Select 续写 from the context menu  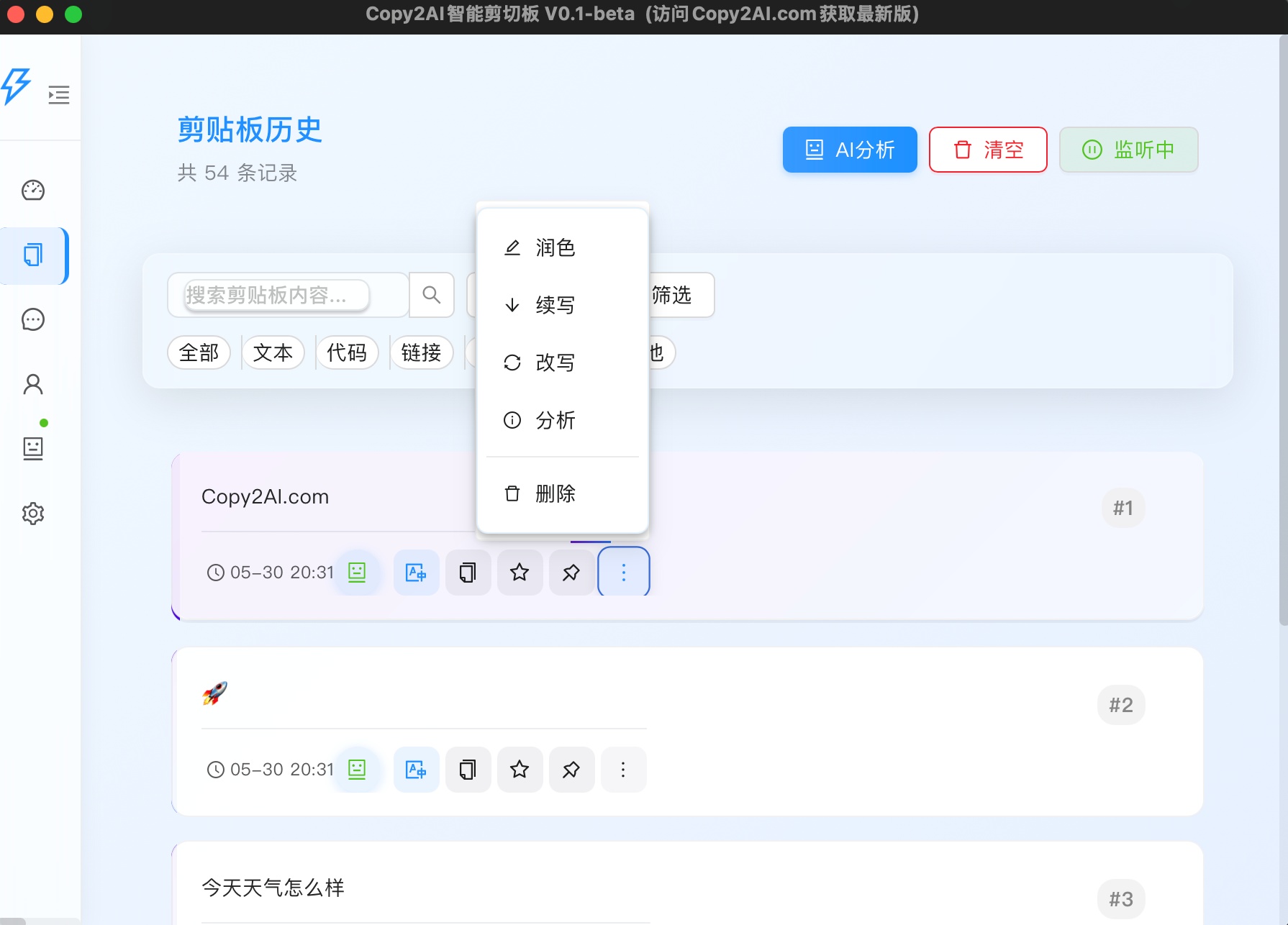(554, 305)
